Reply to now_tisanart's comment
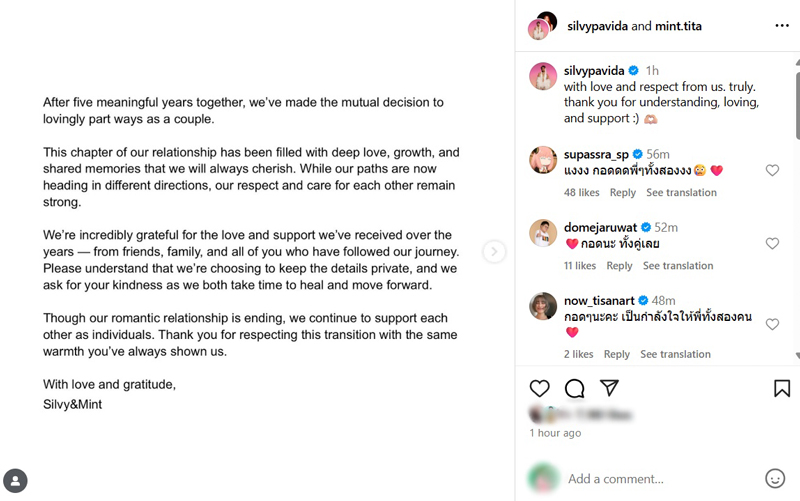Image resolution: width=800 pixels, height=501 pixels. click(x=617, y=354)
